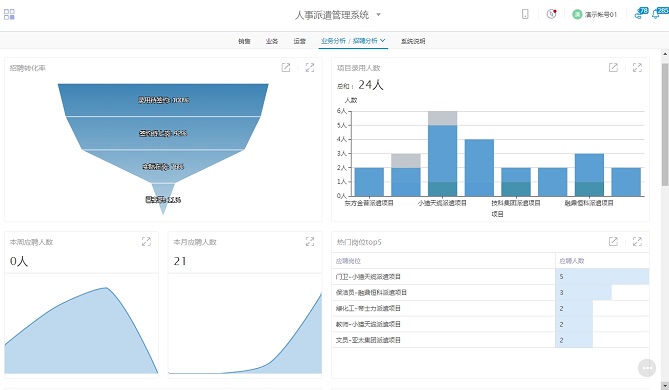Click the 项目录用人数 panel title
This screenshot has height=390, width=669.
[x=358, y=68]
